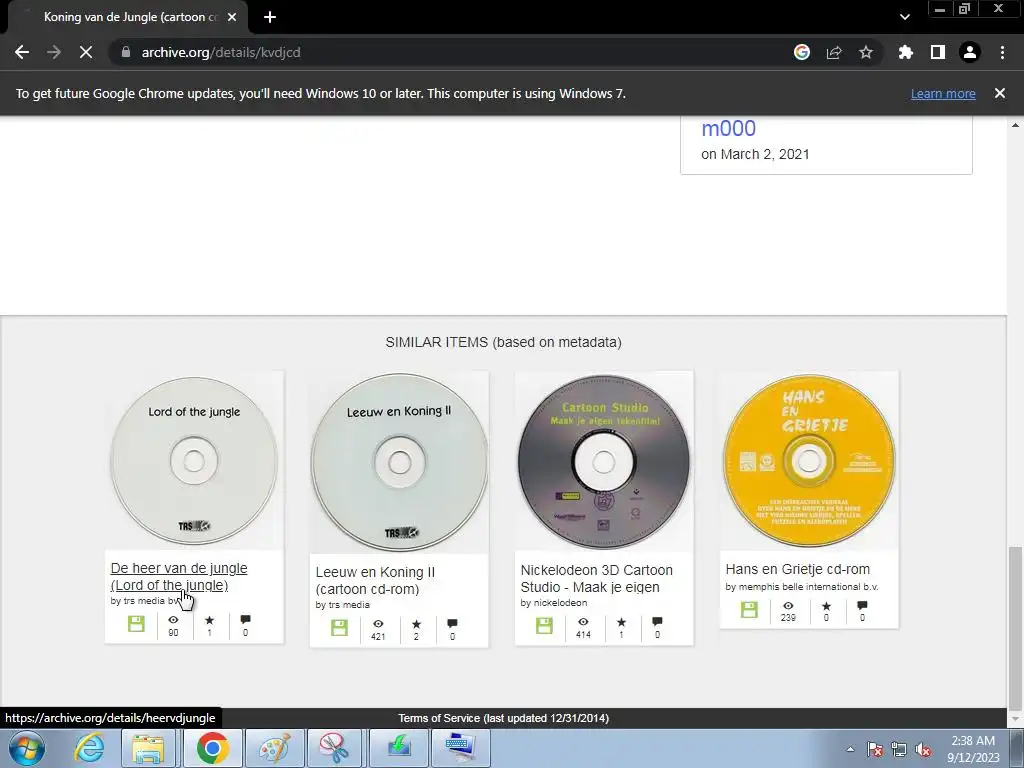Click favorites star on De heer card

(x=209, y=620)
